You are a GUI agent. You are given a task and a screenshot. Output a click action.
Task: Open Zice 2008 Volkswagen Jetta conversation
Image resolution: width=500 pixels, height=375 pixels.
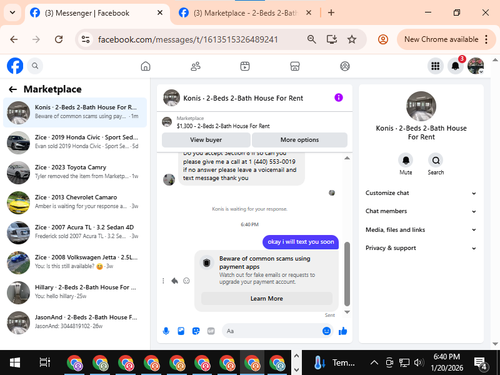coord(75,262)
